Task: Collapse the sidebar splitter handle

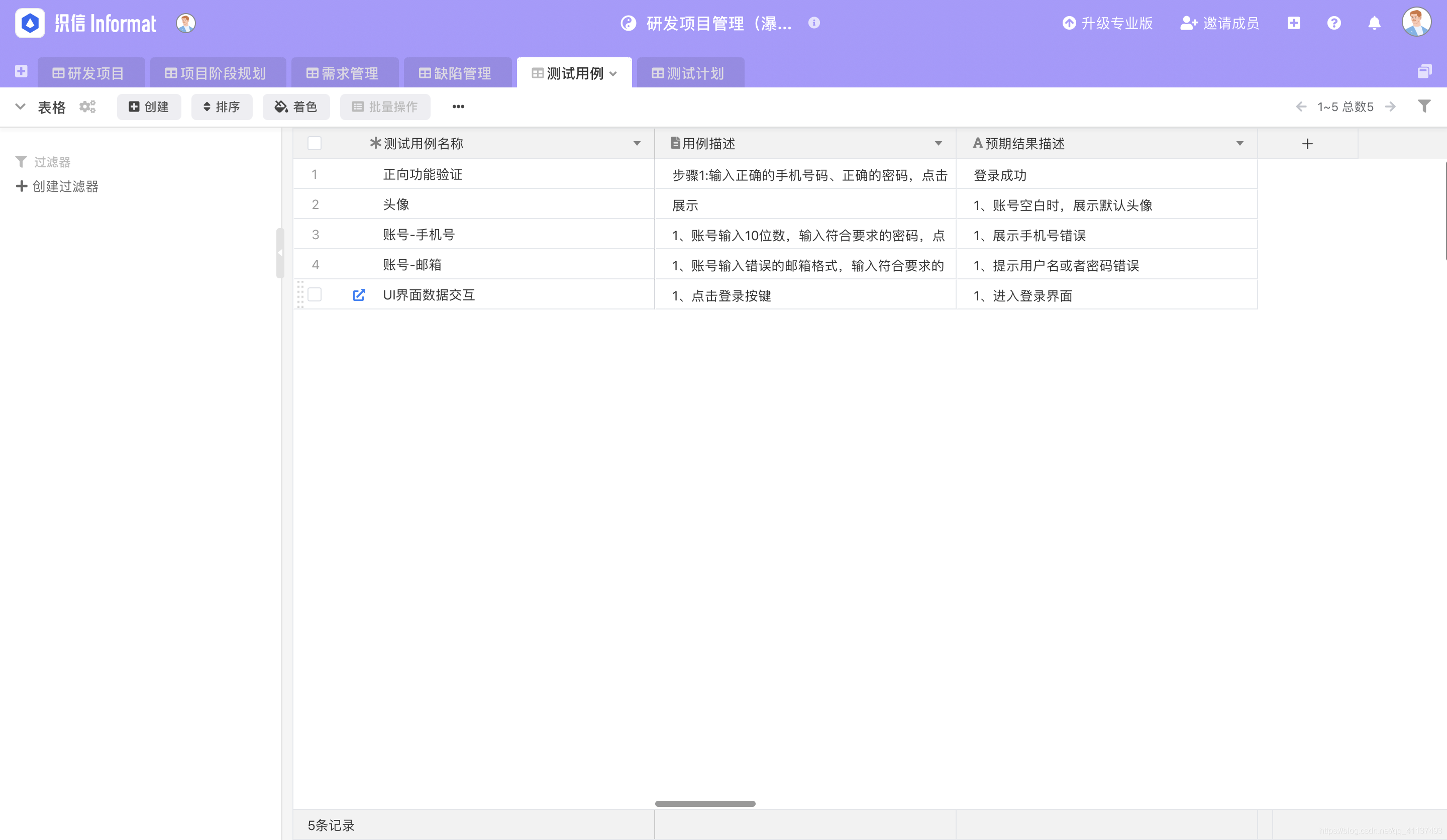Action: coord(280,253)
